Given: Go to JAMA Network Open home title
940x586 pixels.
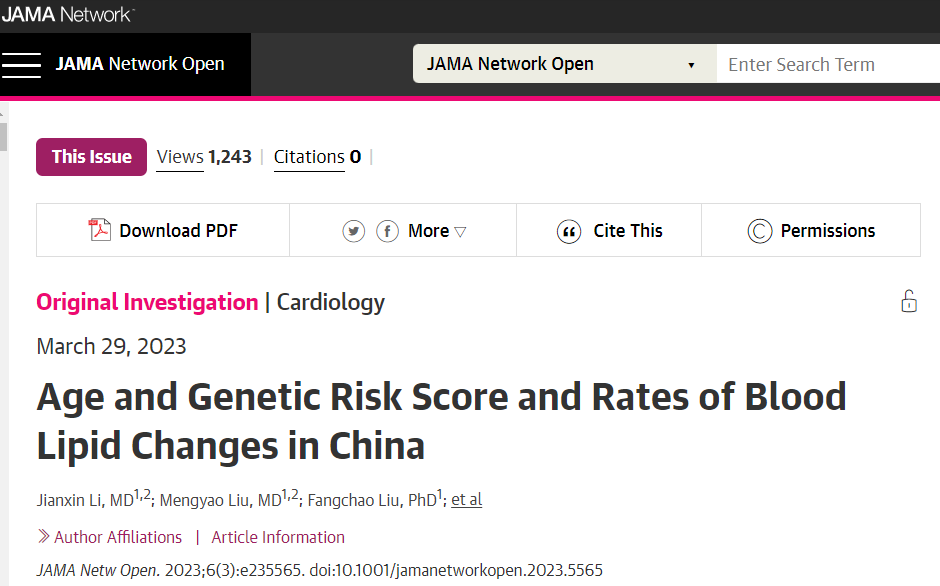Looking at the screenshot, I should 140,64.
